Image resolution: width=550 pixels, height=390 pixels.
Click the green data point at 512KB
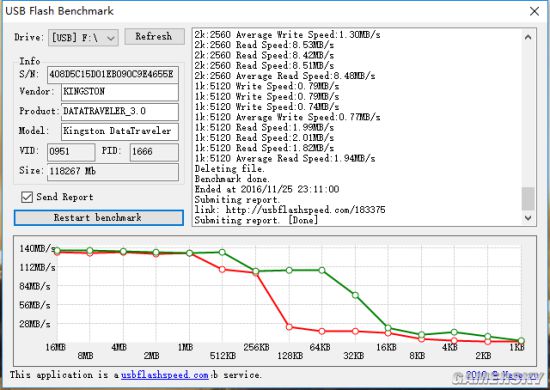(x=222, y=252)
